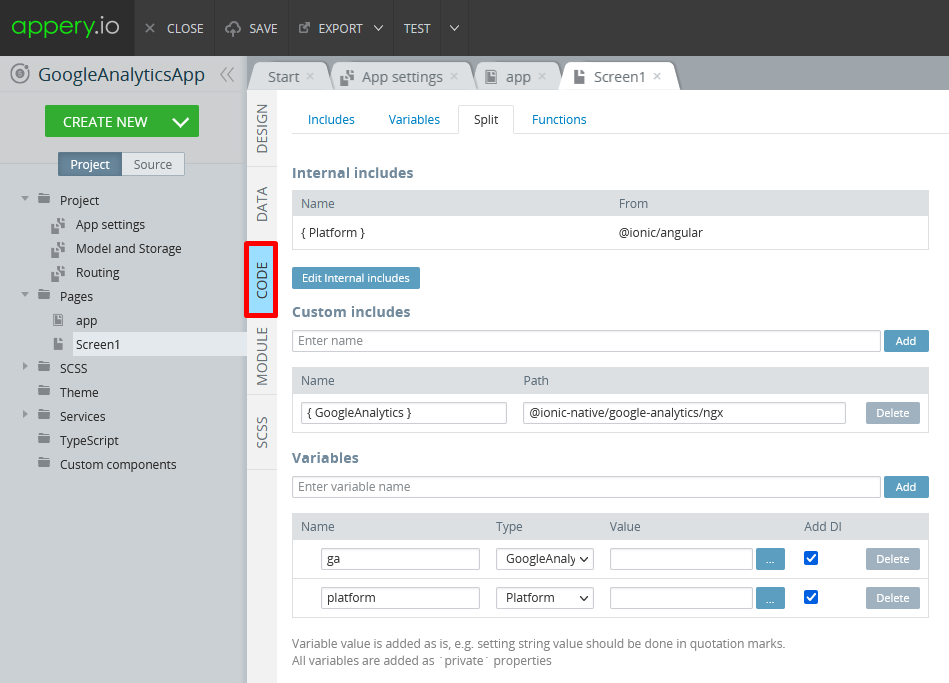Open the Platform type dropdown
The width and height of the screenshot is (949, 683).
pos(545,598)
